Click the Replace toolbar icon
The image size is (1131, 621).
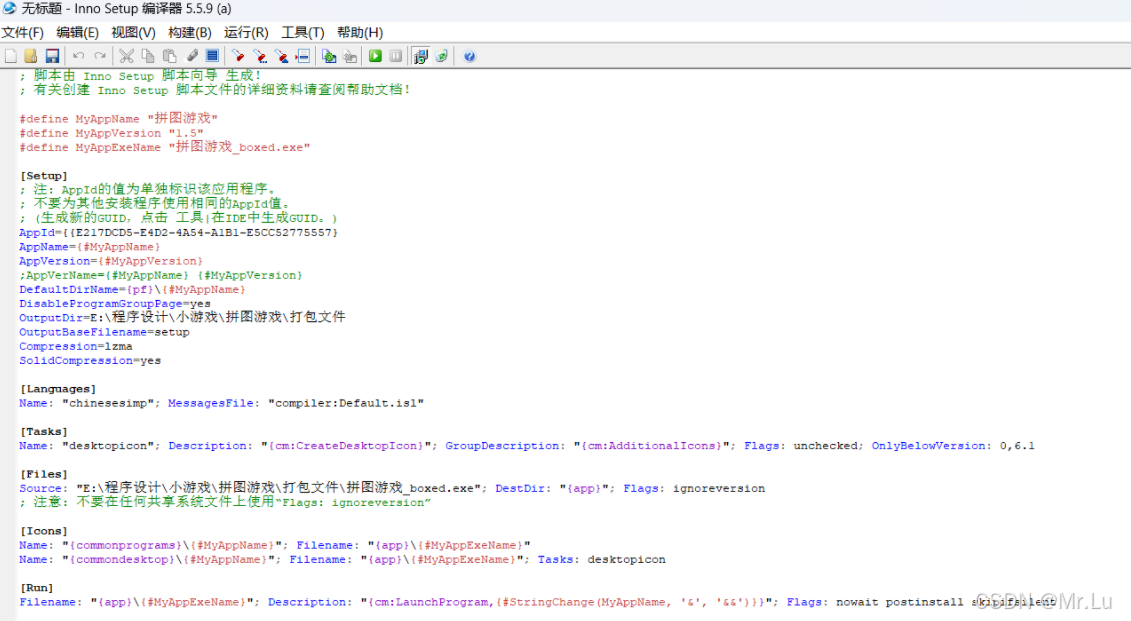[x=282, y=56]
